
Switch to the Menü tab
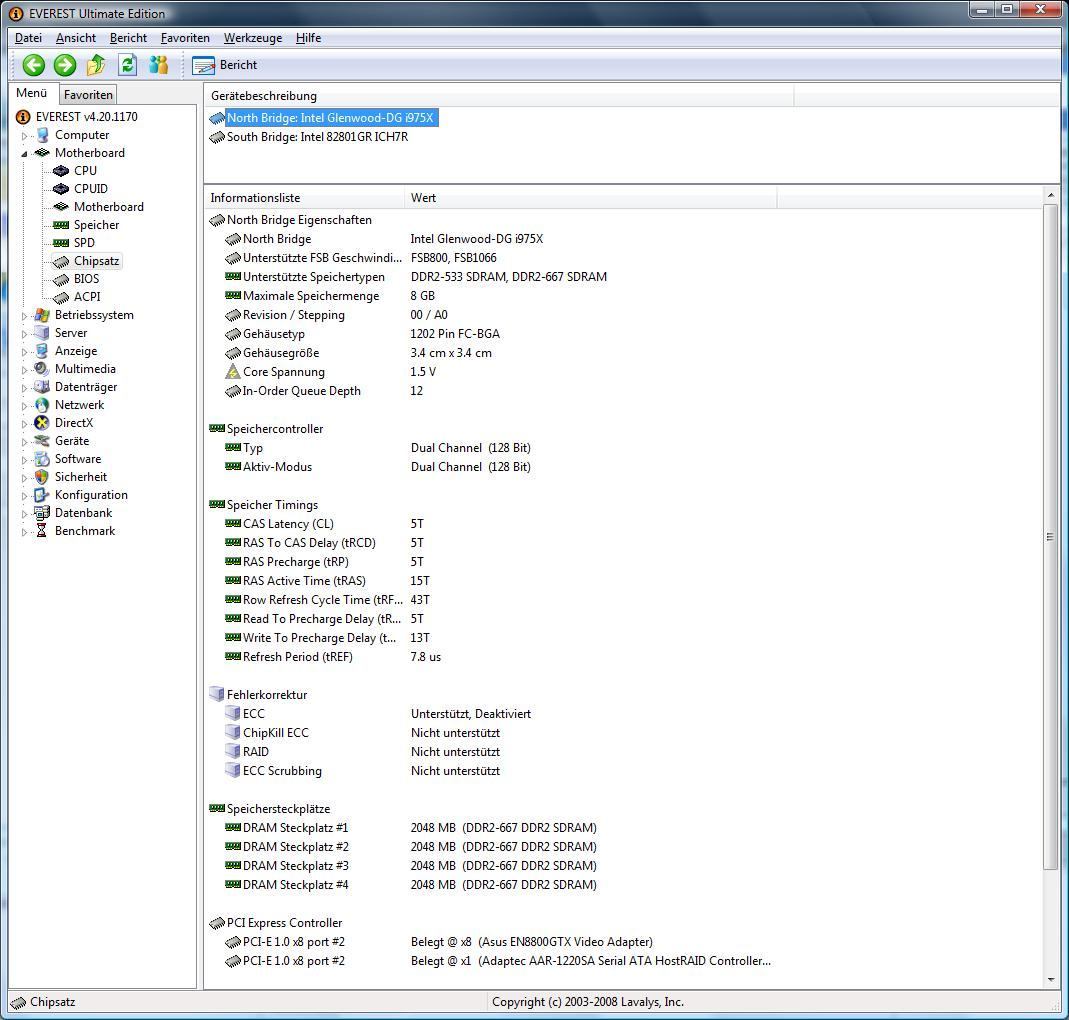tap(32, 93)
